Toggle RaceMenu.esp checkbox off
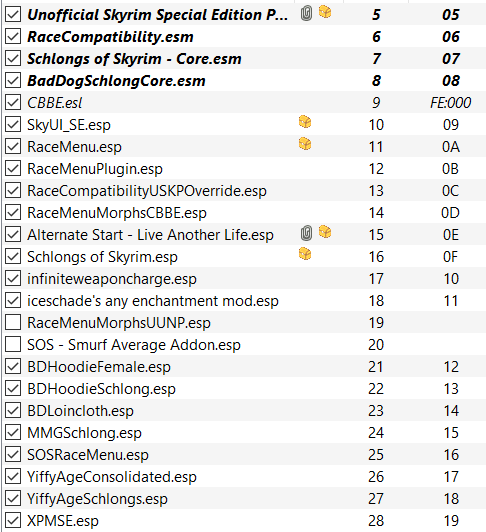 click(13, 147)
